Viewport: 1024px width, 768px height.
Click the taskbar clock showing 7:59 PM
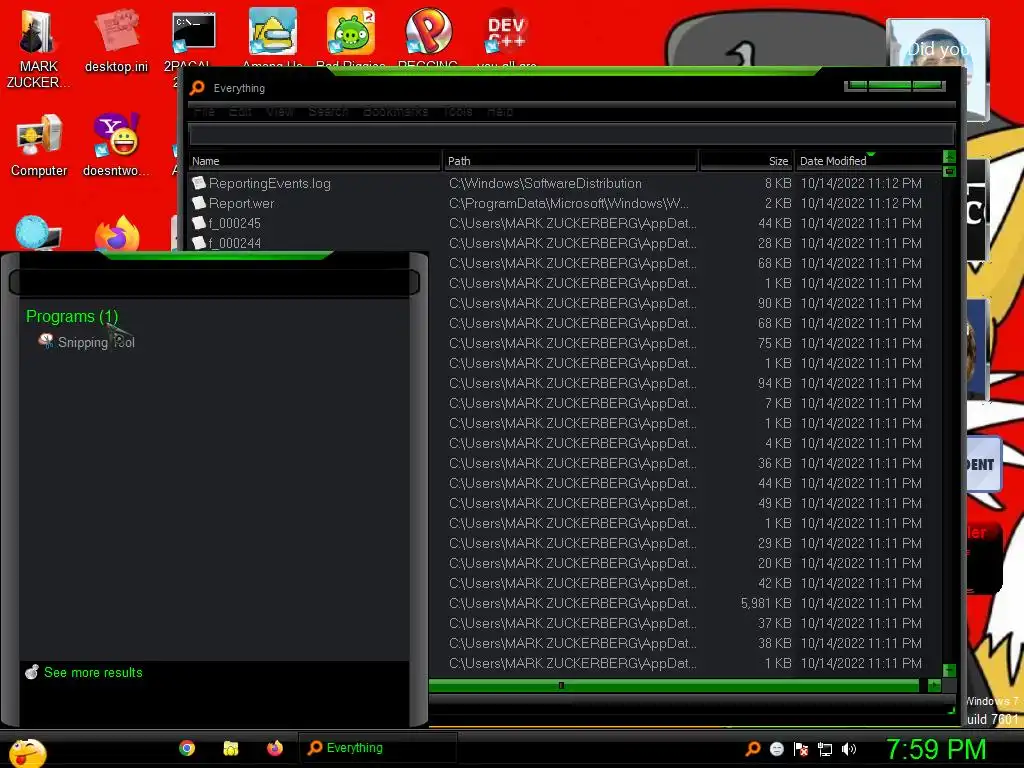pyautogui.click(x=935, y=749)
